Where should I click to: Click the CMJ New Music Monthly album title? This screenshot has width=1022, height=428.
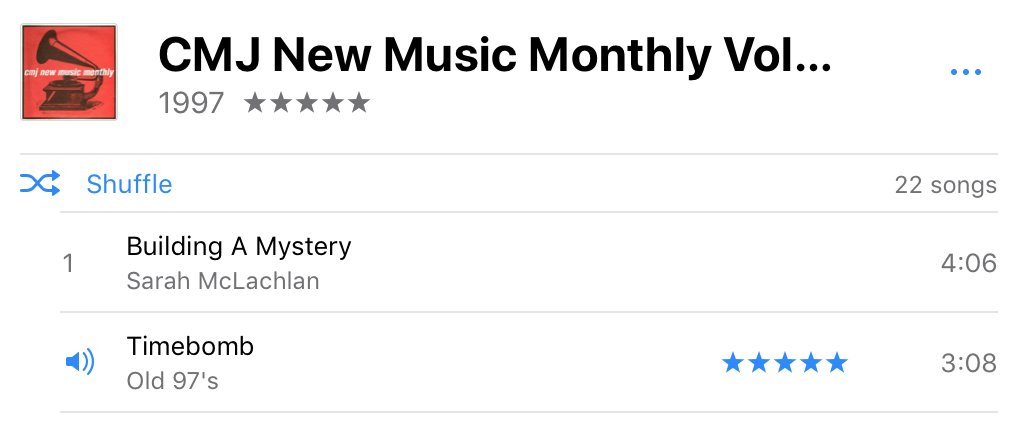click(x=494, y=57)
